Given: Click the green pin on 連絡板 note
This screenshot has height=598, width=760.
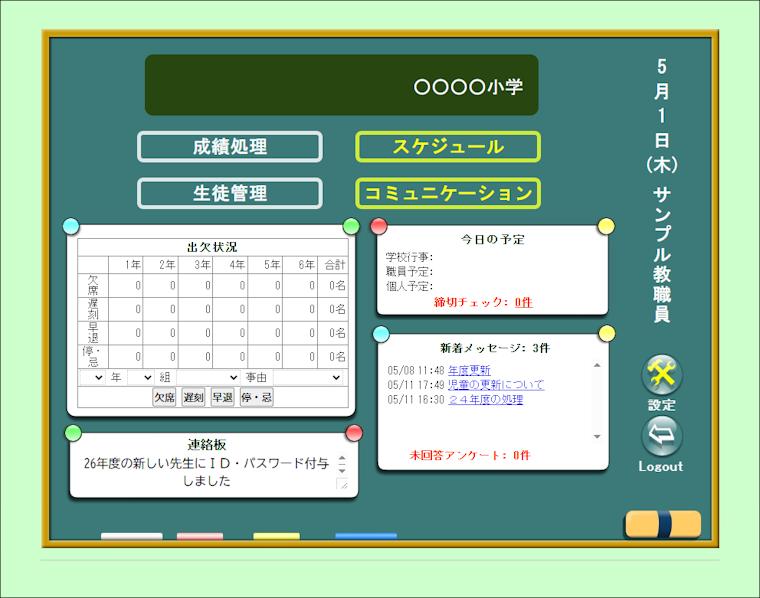Looking at the screenshot, I should point(73,432).
